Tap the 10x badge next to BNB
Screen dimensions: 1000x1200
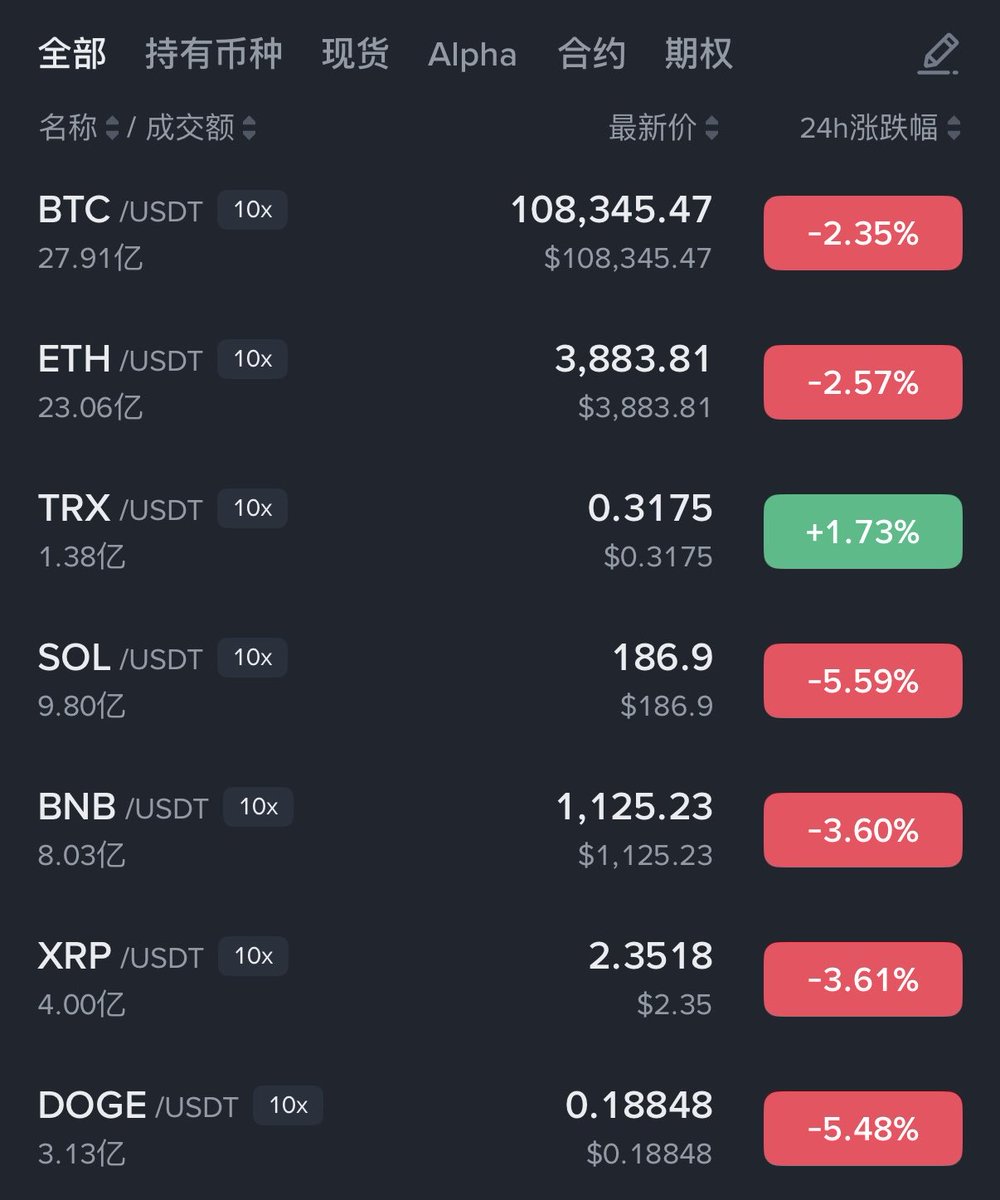coord(258,807)
